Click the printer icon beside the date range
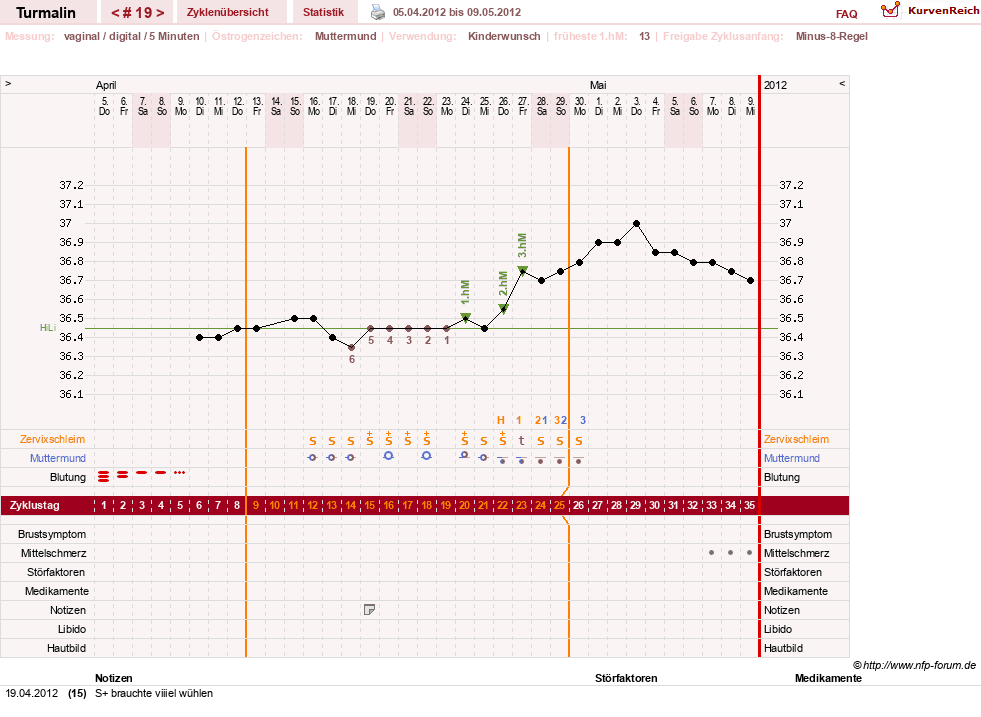This screenshot has height=717, width=981. coord(378,12)
